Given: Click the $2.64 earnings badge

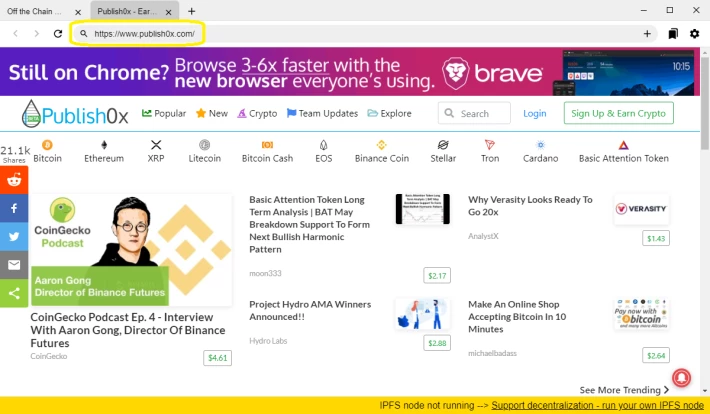Looking at the screenshot, I should [x=656, y=356].
